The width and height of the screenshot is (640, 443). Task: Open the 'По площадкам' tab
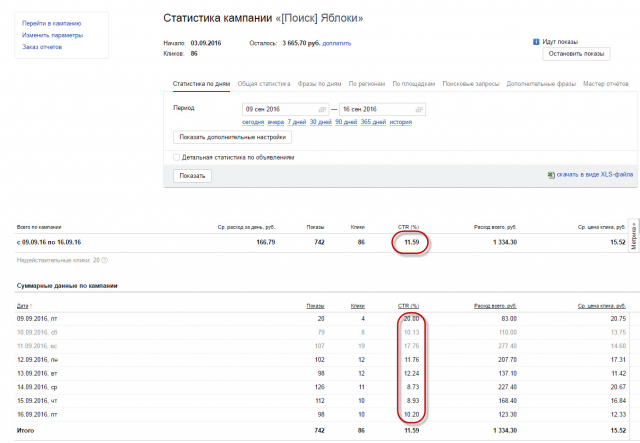point(413,84)
